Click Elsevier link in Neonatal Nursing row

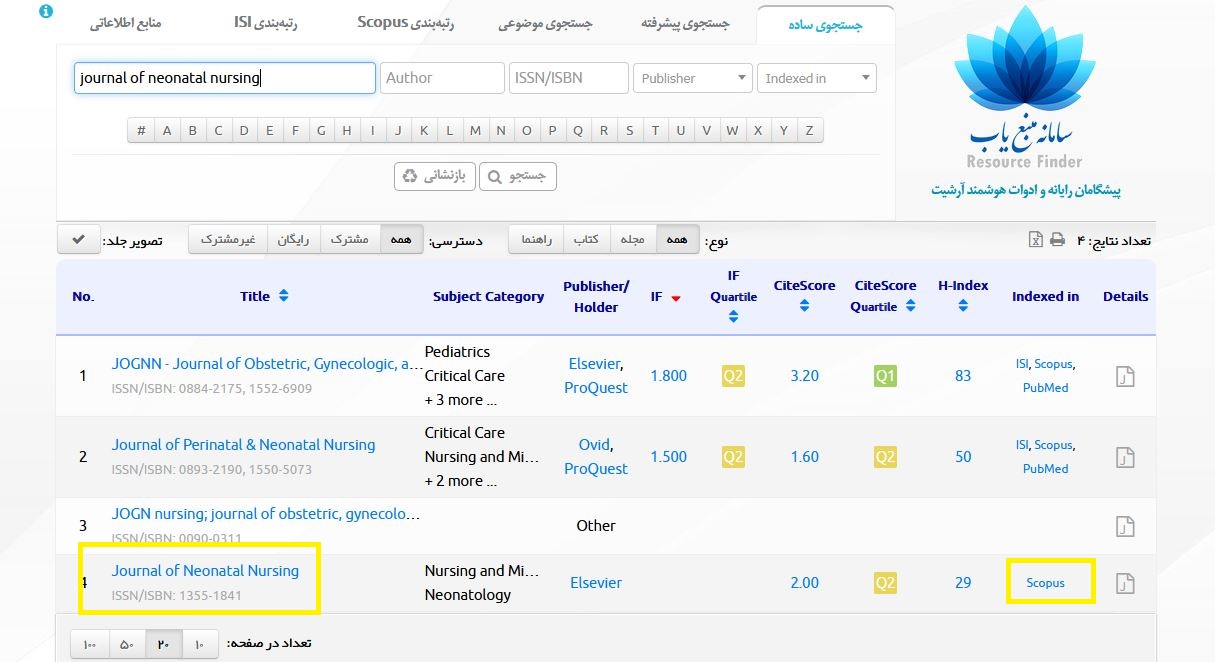pyautogui.click(x=596, y=583)
